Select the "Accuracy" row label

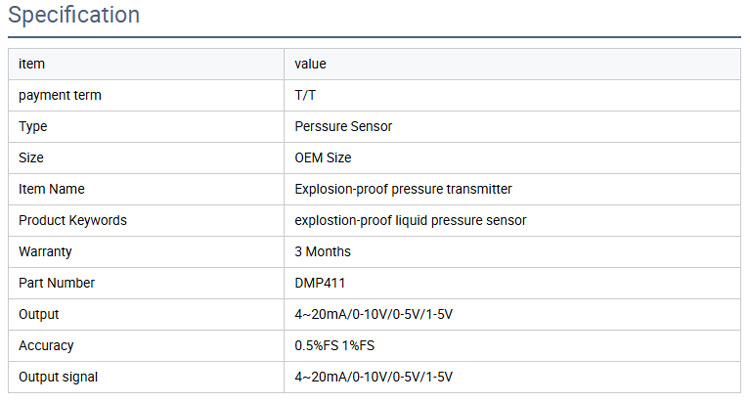[x=46, y=345]
